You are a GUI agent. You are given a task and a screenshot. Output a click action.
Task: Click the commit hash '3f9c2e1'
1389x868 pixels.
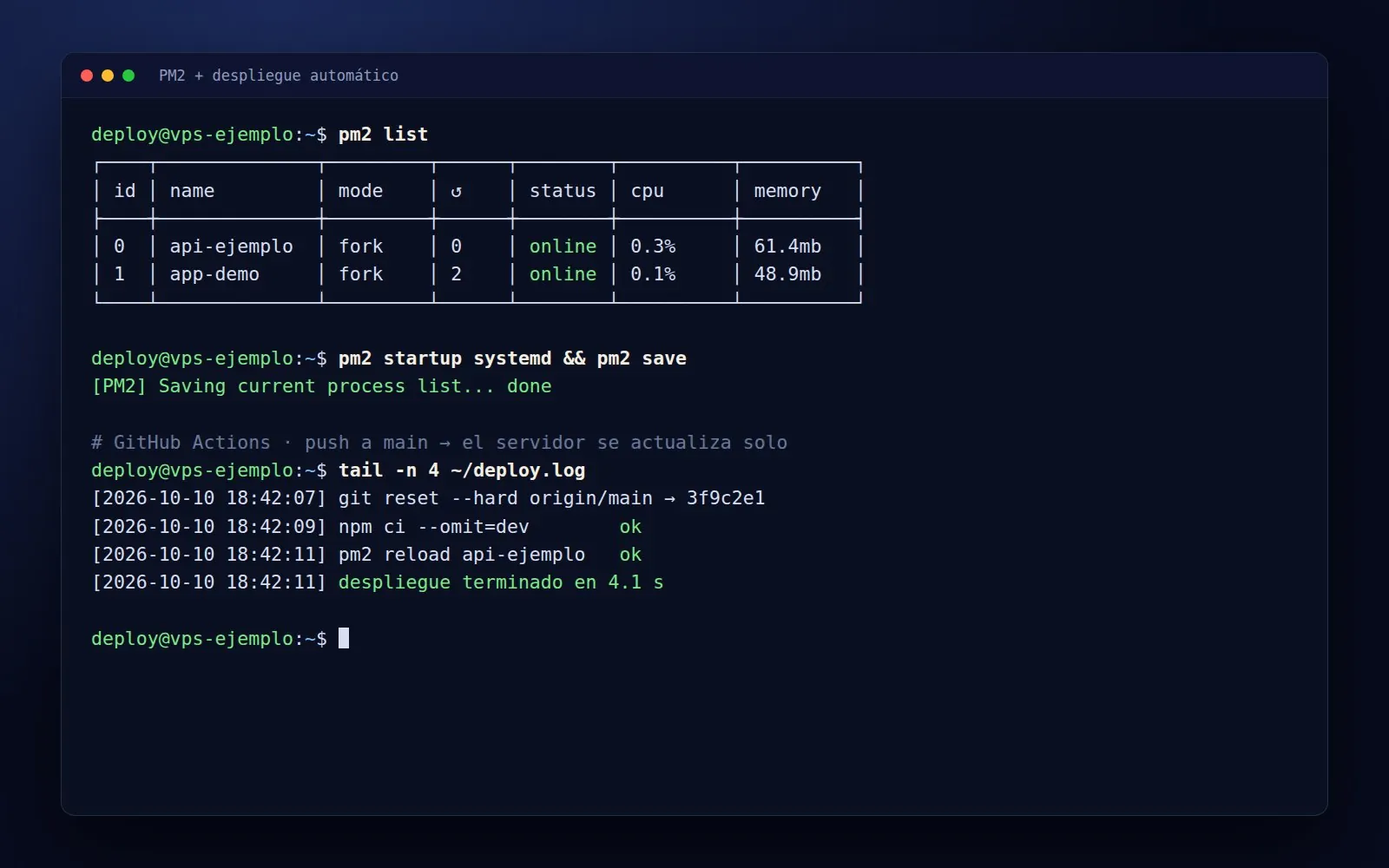tap(726, 498)
